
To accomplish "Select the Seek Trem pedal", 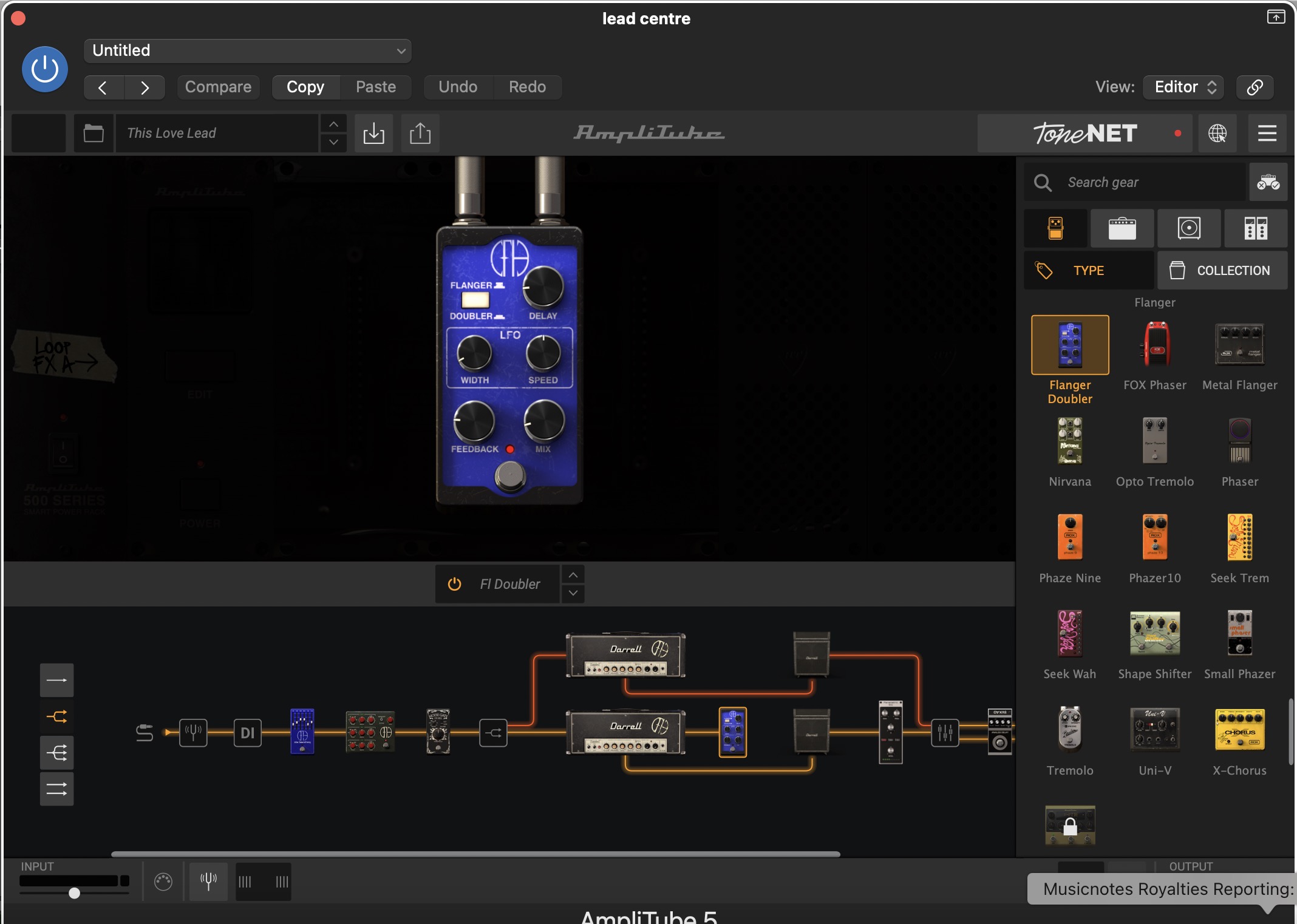I will pyautogui.click(x=1239, y=537).
